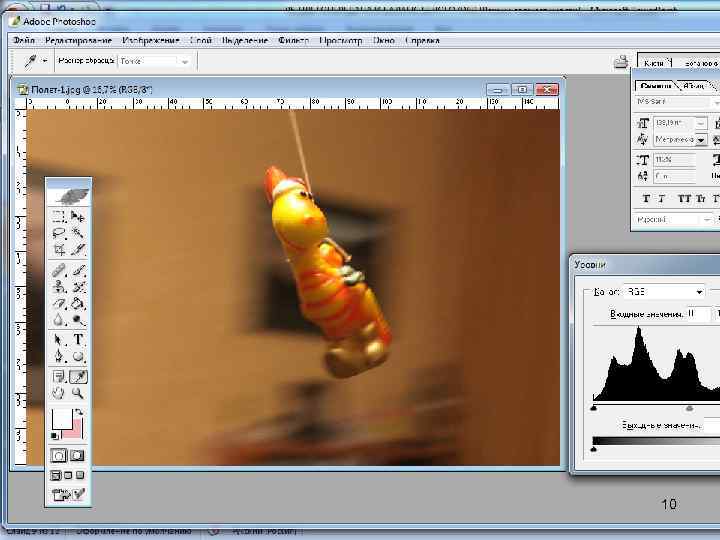
Task: Toggle Faux Bold in Character panel
Action: pyautogui.click(x=646, y=198)
